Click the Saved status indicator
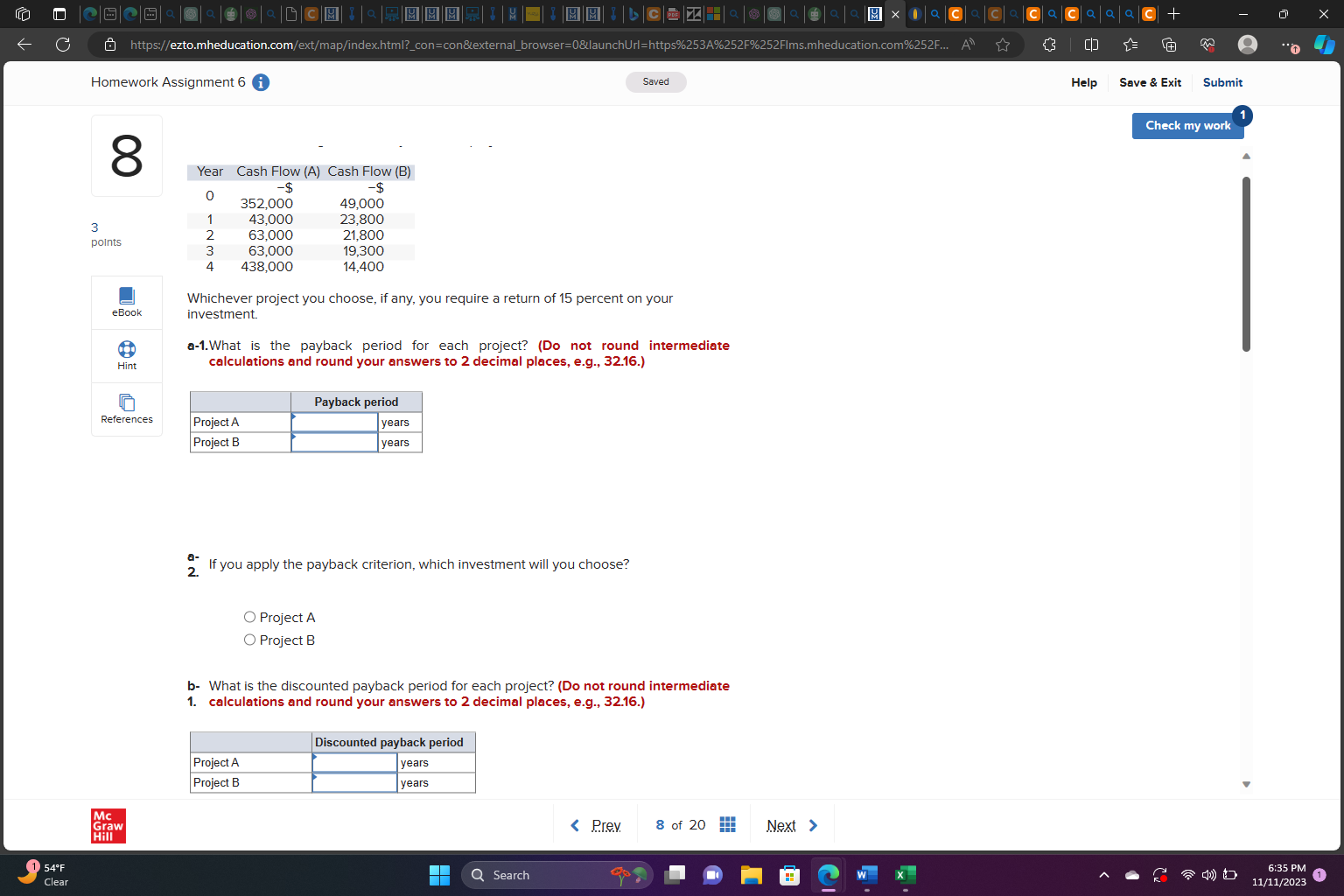The width and height of the screenshot is (1344, 896). (x=655, y=82)
